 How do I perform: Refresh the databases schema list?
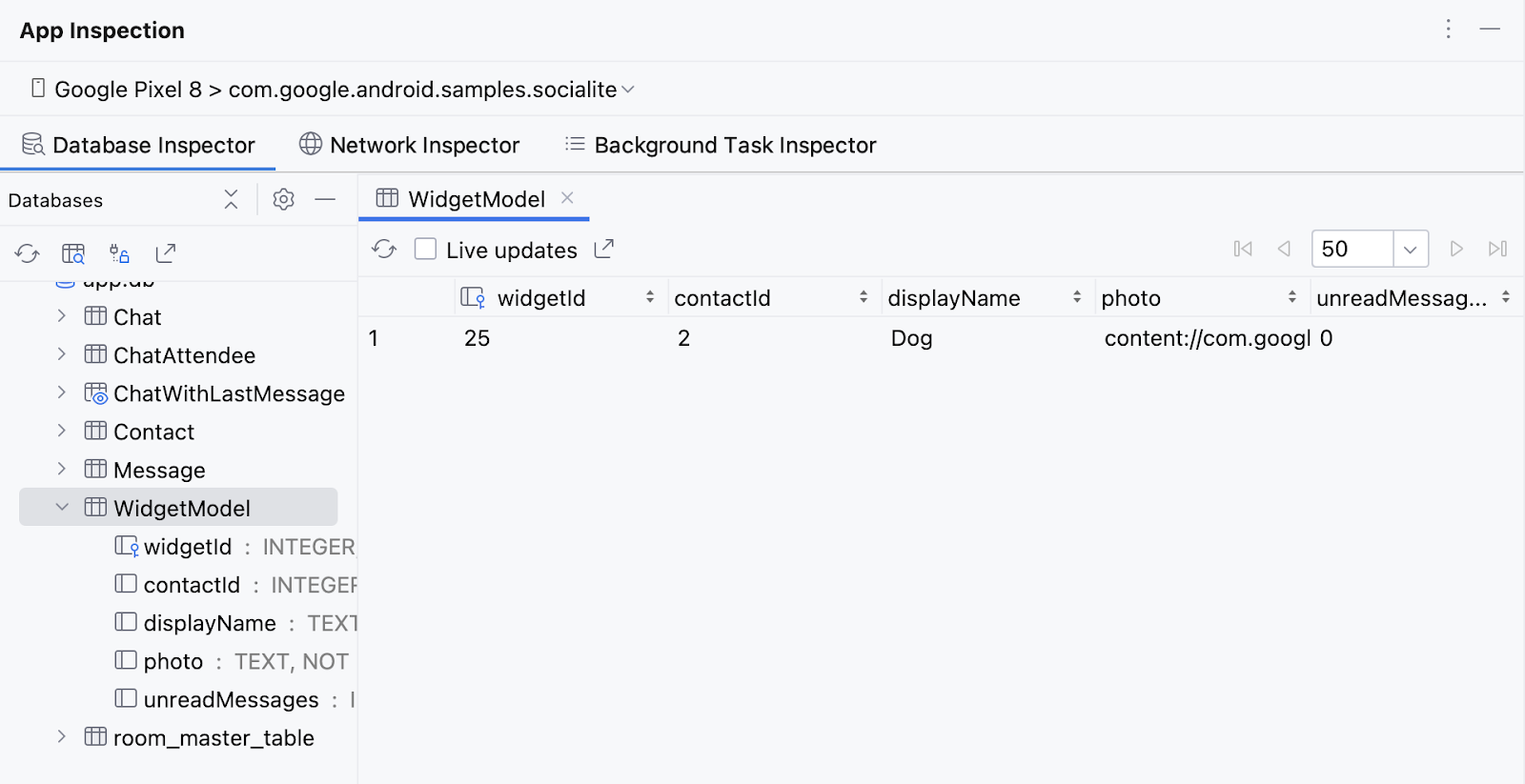point(27,253)
